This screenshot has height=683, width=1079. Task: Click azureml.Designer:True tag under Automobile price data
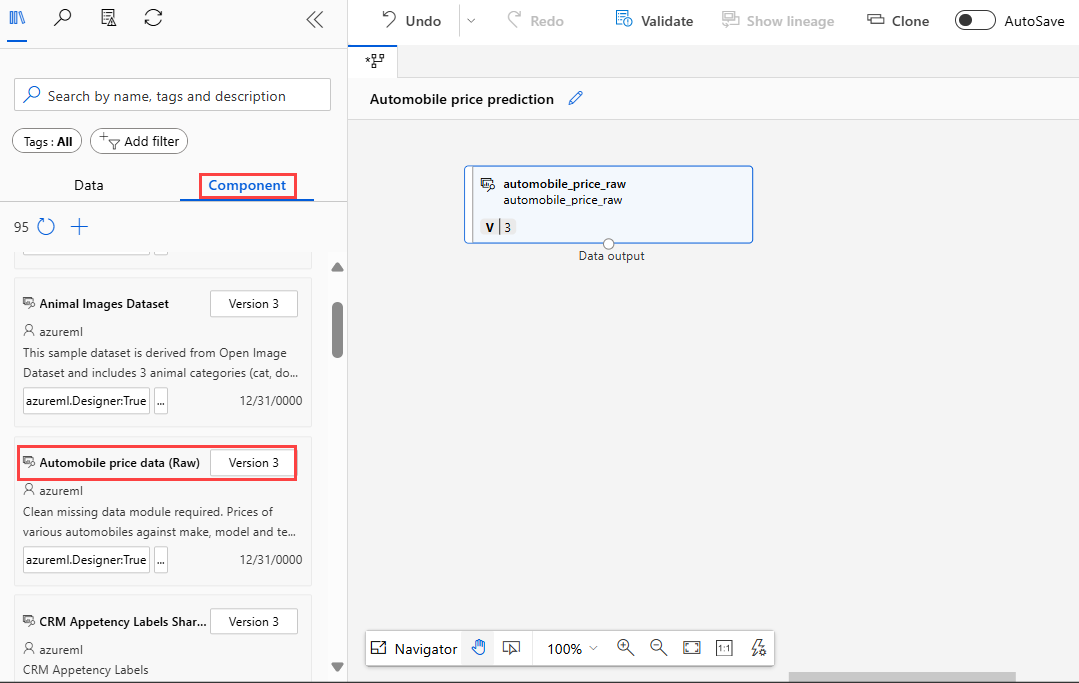[86, 559]
